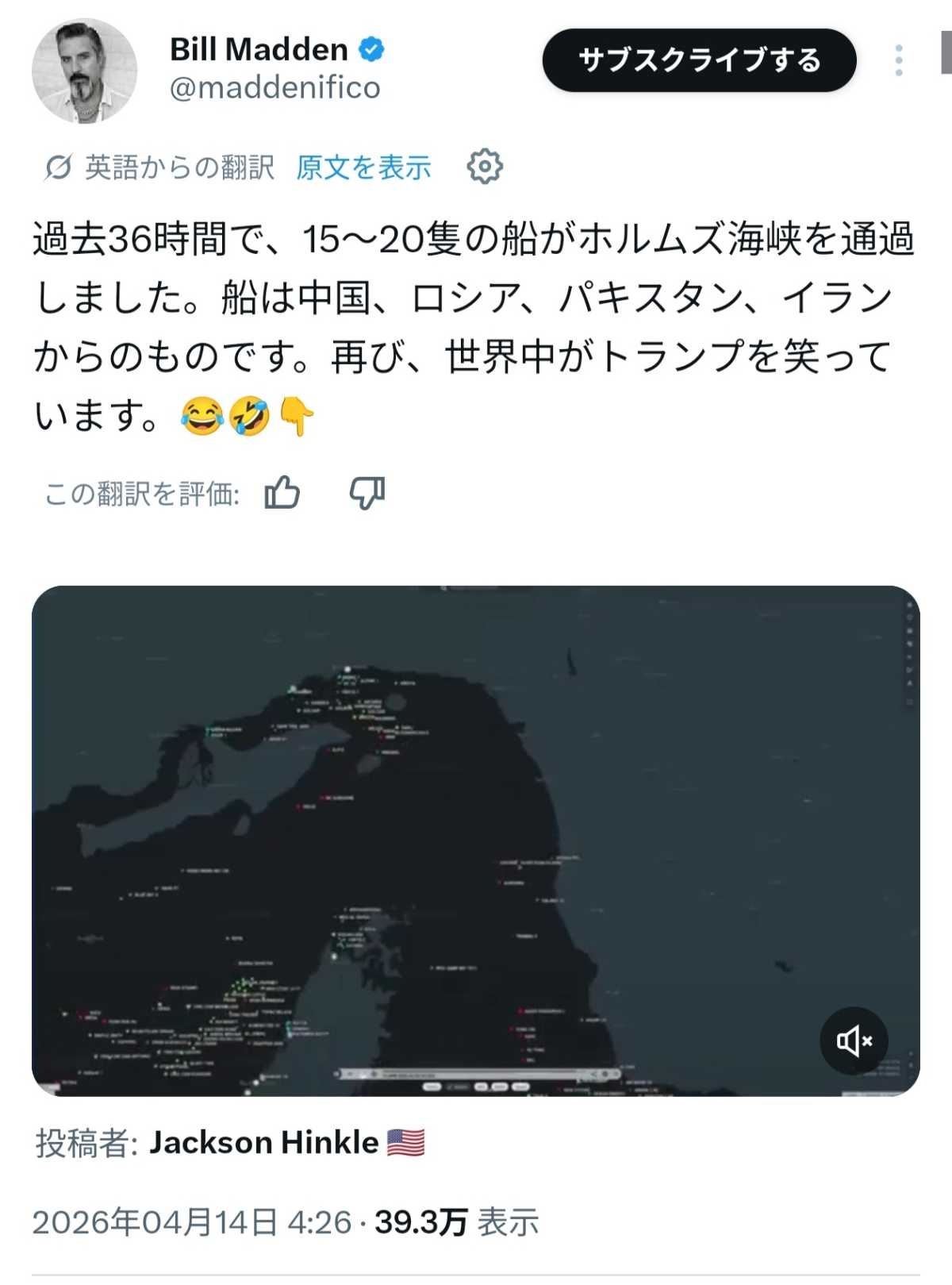The width and height of the screenshot is (952, 1285).
Task: Tap the 2026年04月14日 4:26 timestamp
Action: point(192,1222)
